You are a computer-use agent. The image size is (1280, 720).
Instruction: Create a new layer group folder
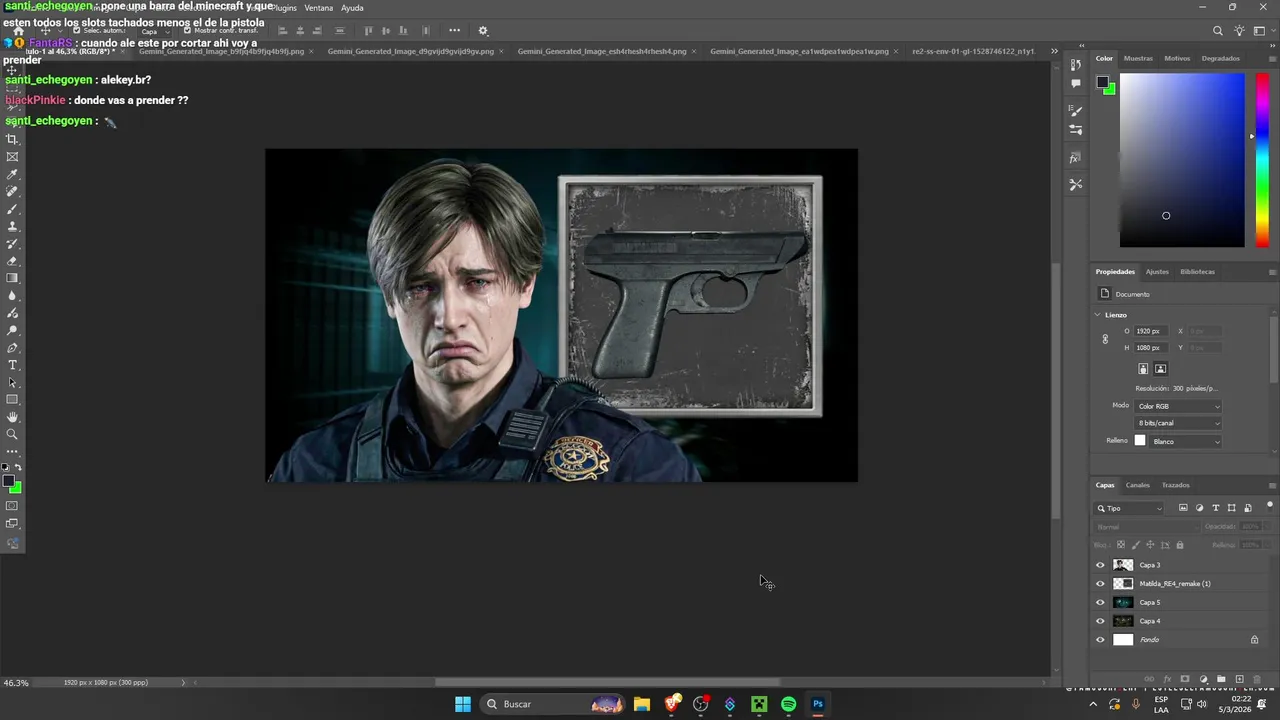1221,679
